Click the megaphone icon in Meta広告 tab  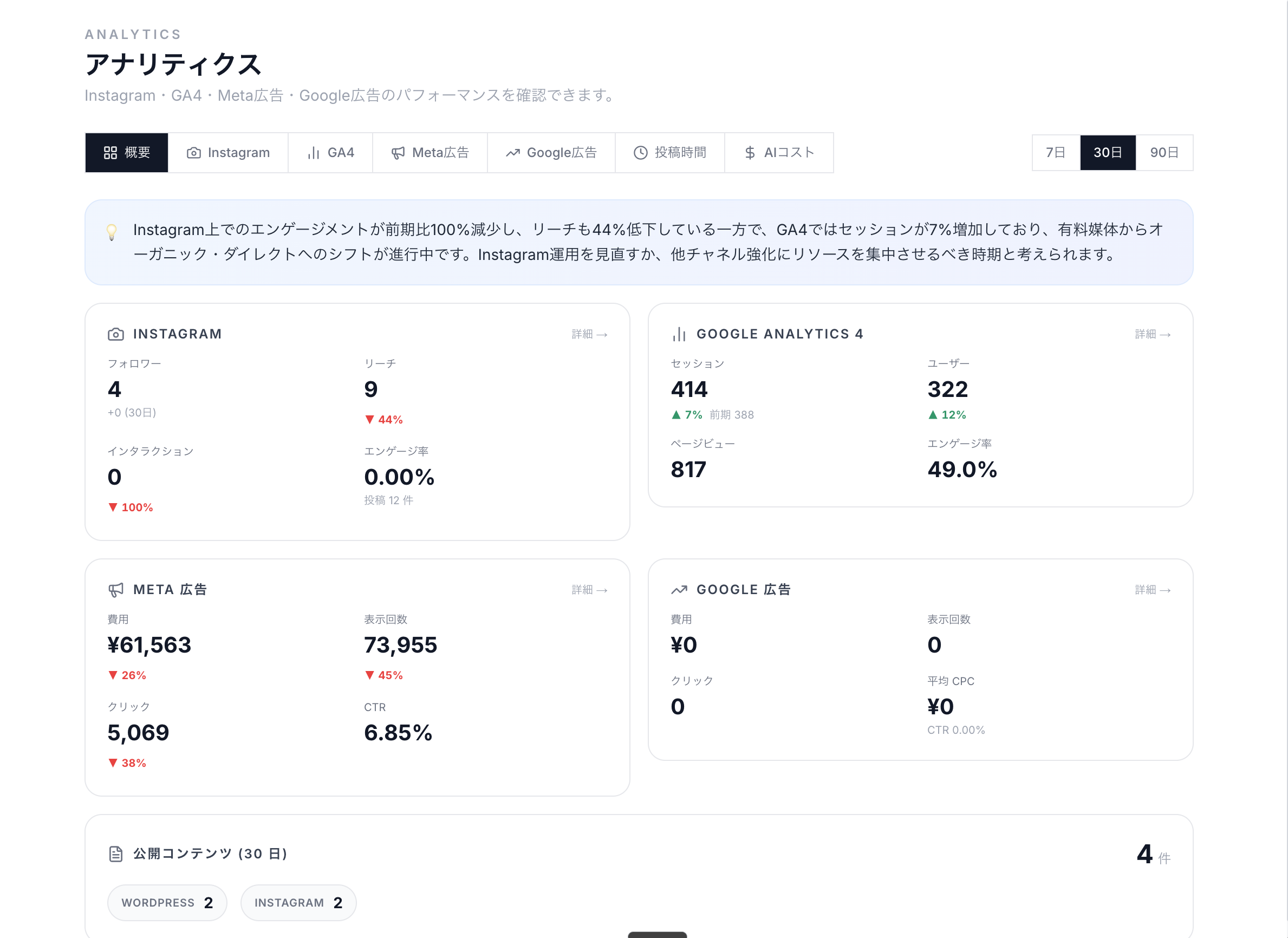398,153
